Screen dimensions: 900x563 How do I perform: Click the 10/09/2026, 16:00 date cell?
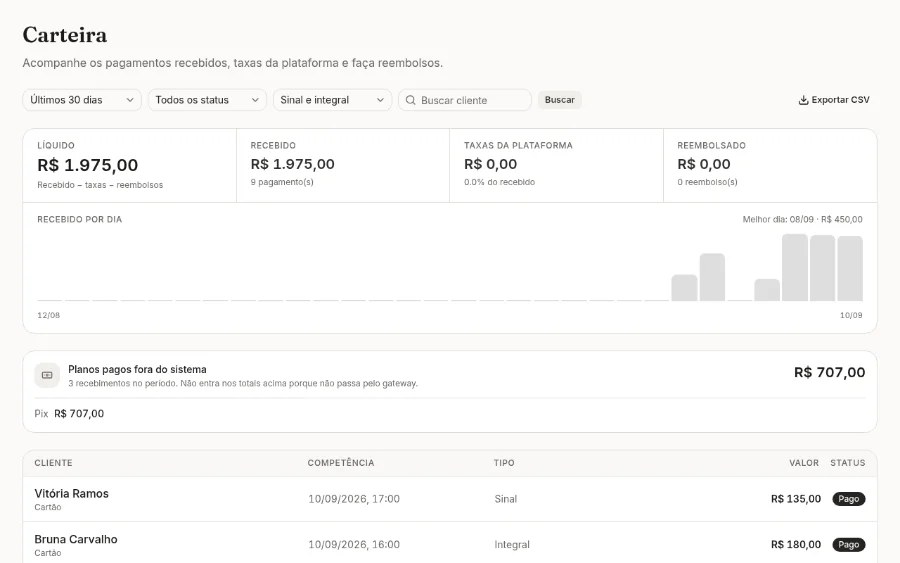pyautogui.click(x=354, y=545)
